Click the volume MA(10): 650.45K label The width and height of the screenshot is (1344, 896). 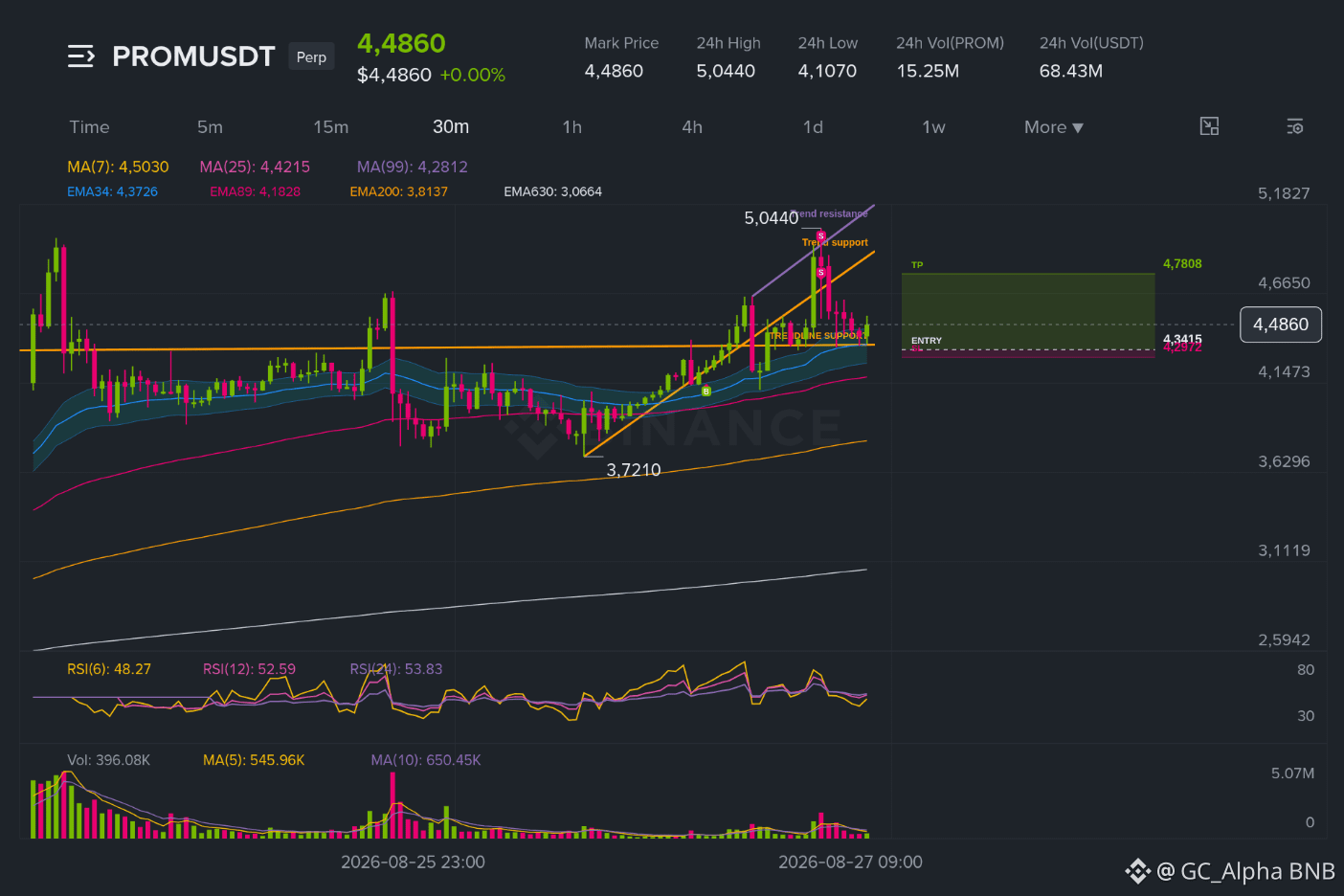click(426, 760)
